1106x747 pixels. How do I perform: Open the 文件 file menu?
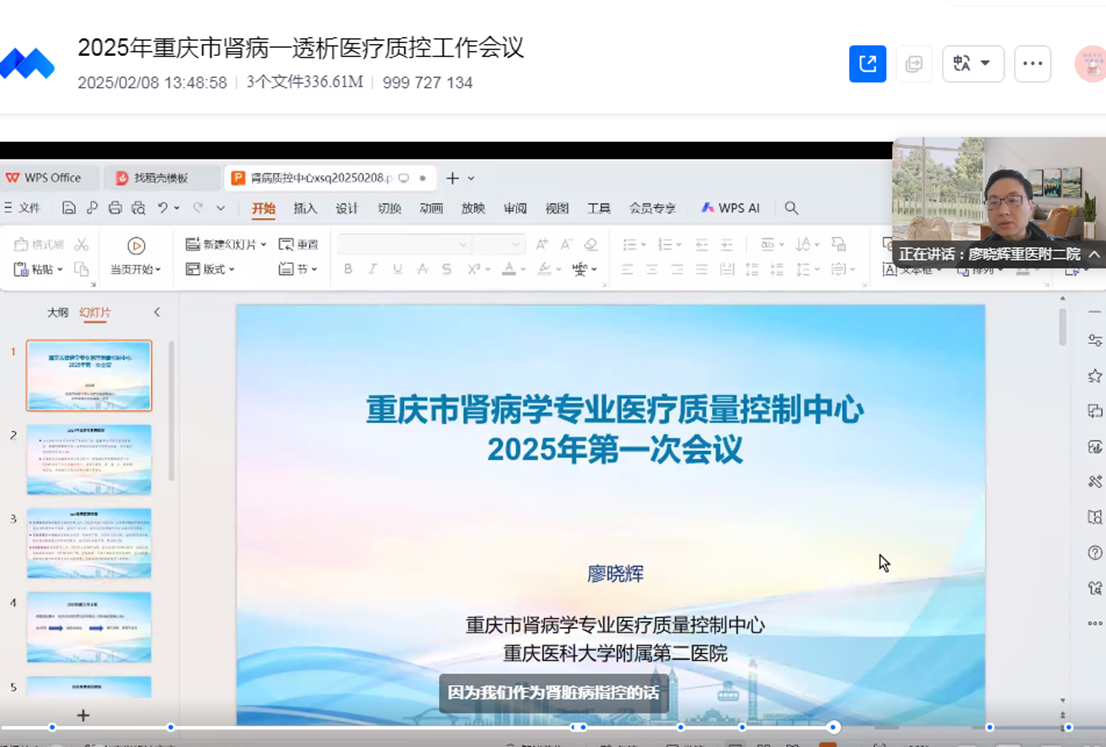(23, 208)
